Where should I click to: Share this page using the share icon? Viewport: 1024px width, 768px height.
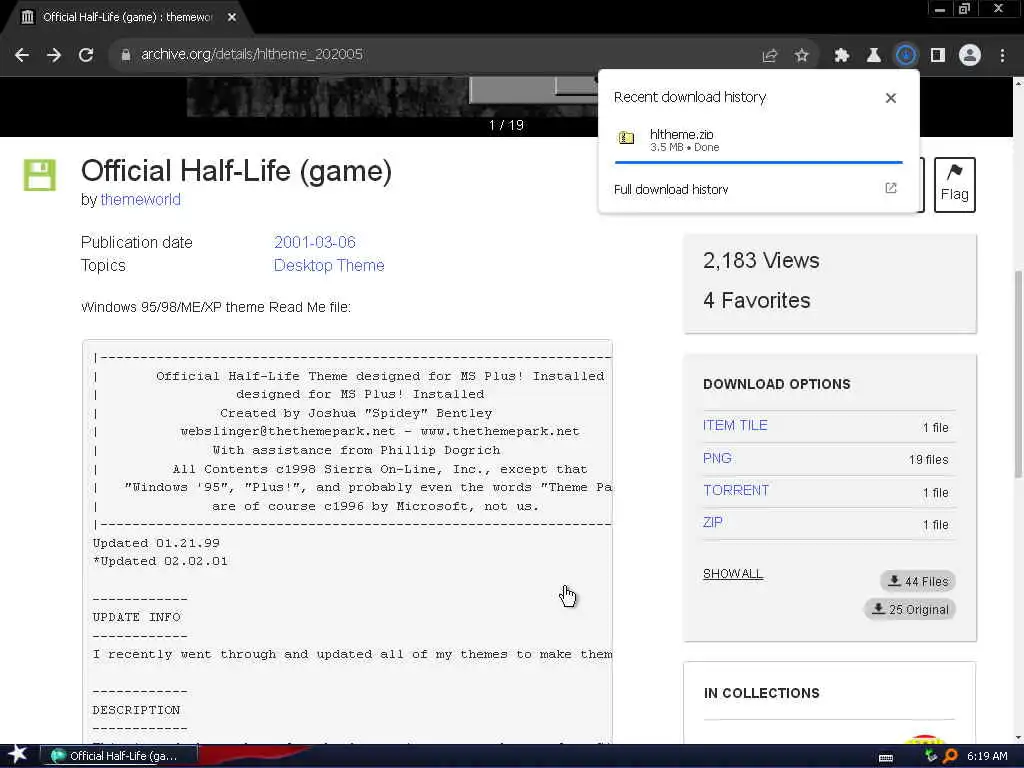(x=770, y=56)
